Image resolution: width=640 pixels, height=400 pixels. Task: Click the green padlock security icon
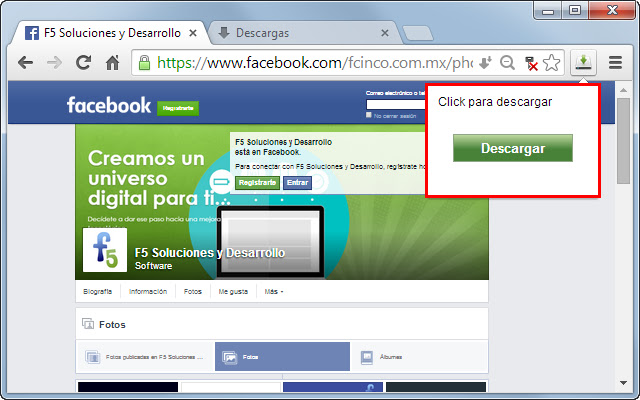point(144,63)
